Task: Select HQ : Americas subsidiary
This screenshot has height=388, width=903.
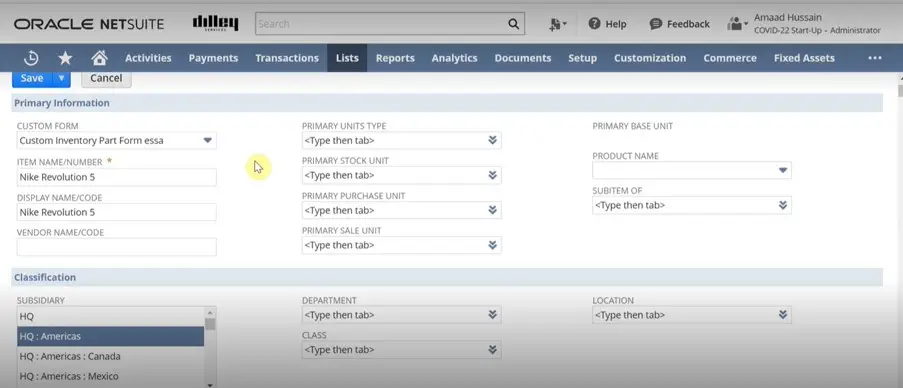Action: tap(110, 336)
